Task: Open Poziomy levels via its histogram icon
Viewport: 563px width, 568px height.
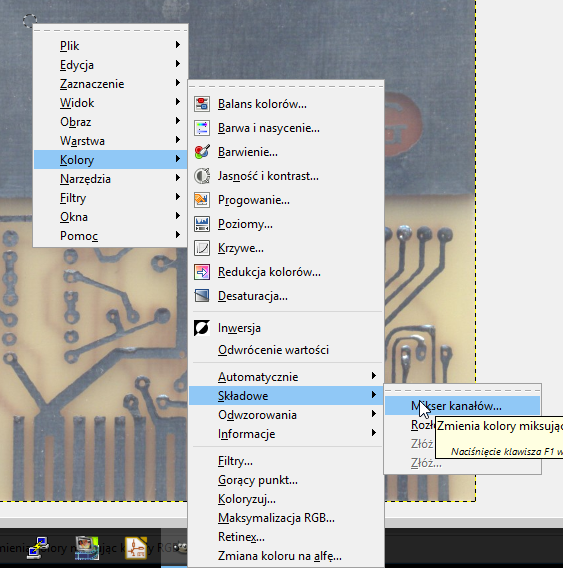Action: pyautogui.click(x=202, y=224)
